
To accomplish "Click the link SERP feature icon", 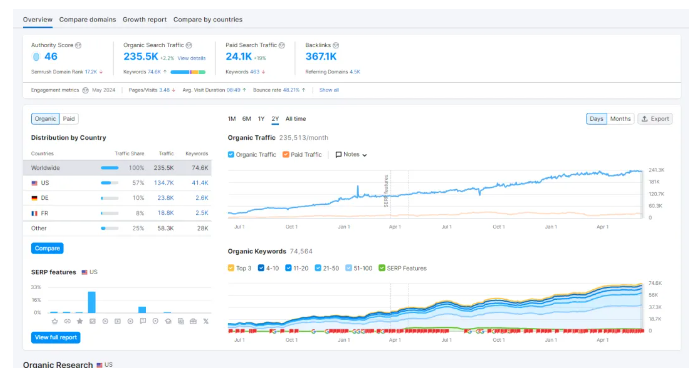I will (x=67, y=321).
